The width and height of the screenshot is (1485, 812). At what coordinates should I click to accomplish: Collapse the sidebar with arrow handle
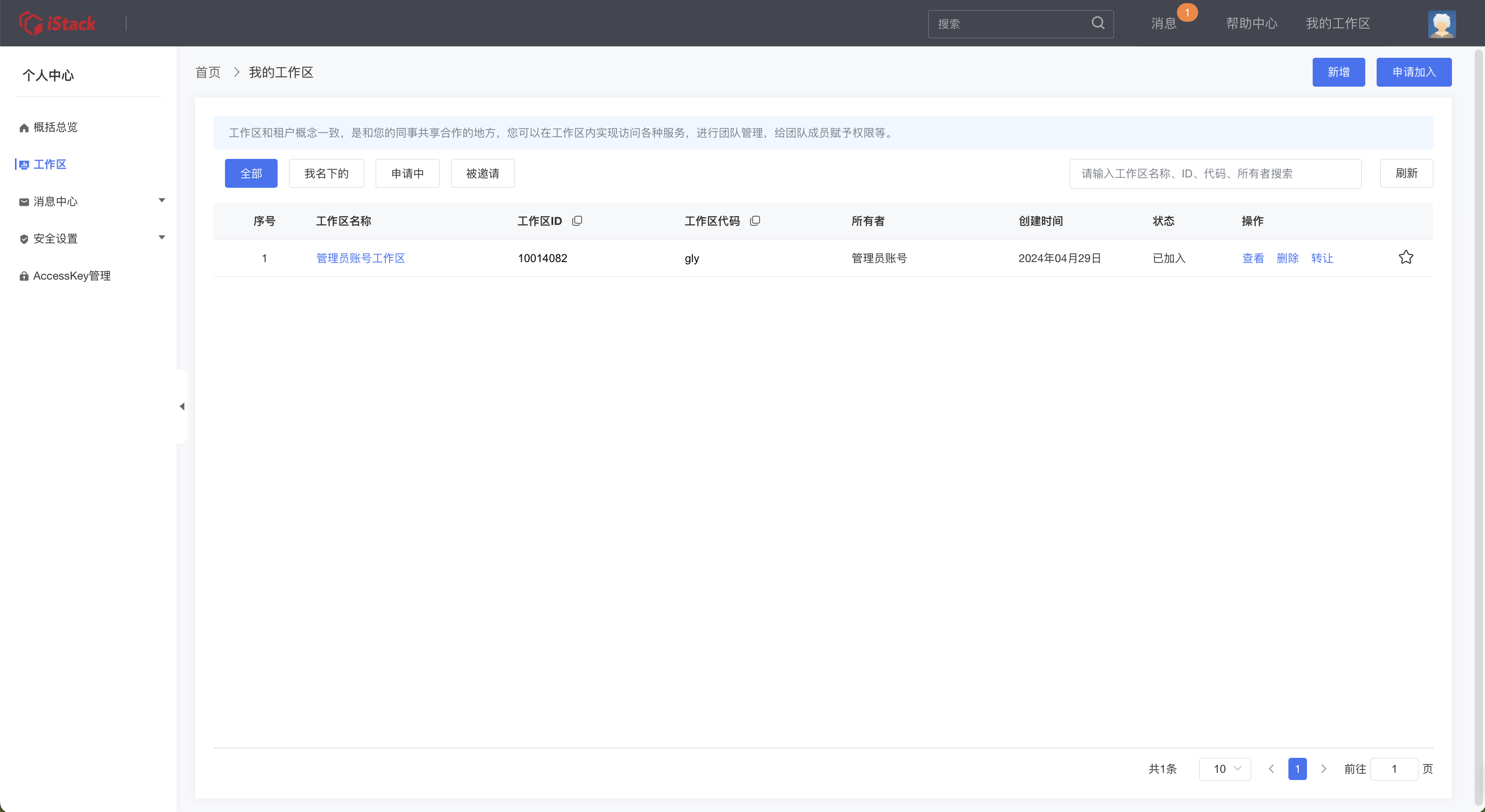182,407
